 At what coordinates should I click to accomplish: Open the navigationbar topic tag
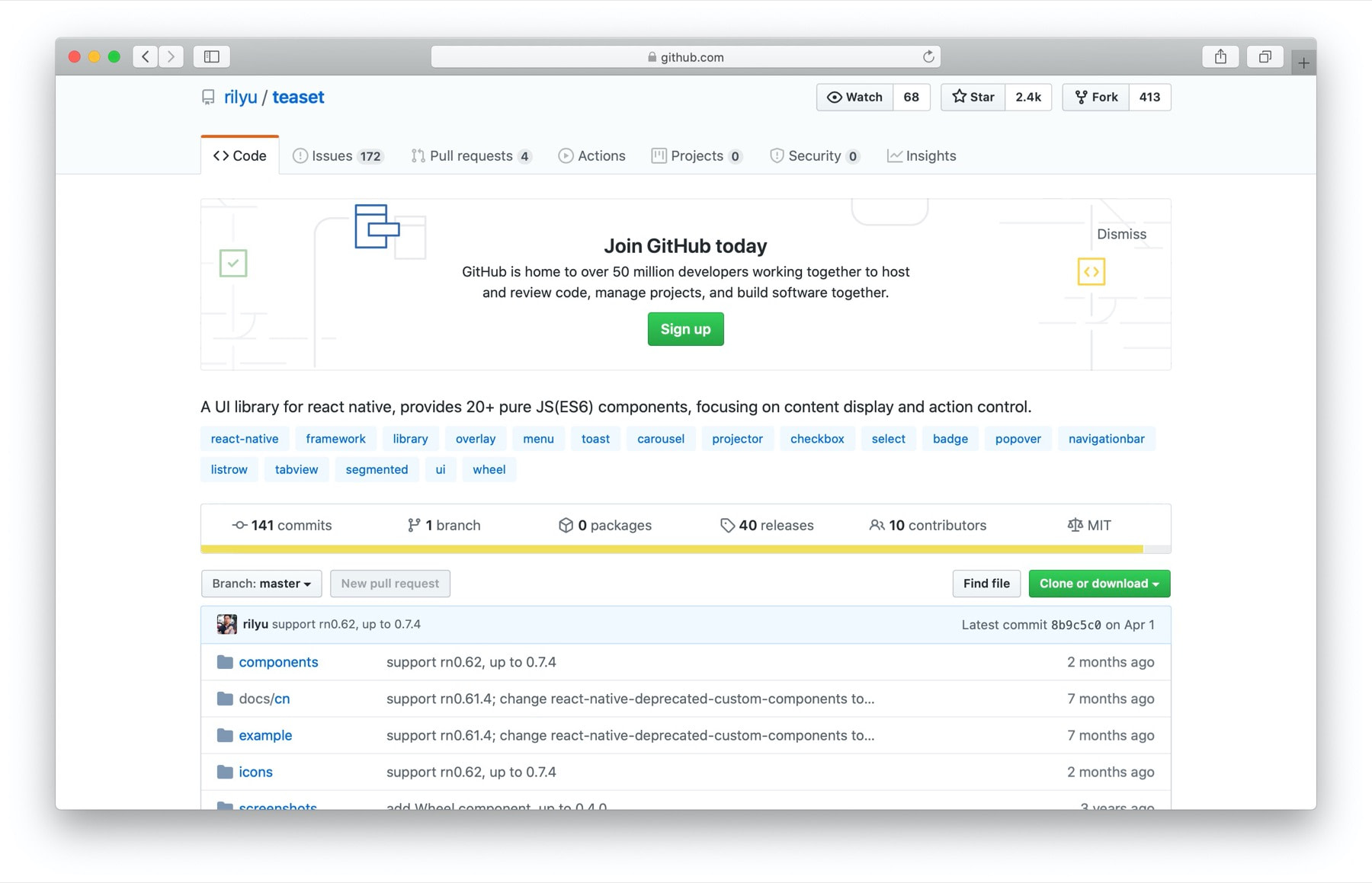[1106, 439]
